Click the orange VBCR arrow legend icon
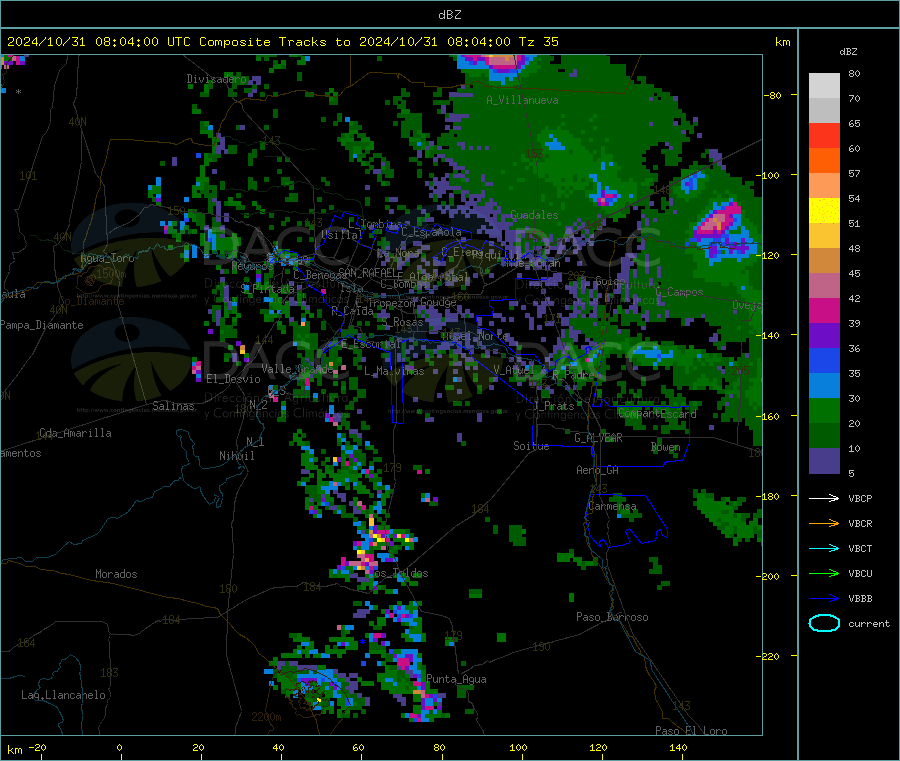This screenshot has height=761, width=900. click(824, 523)
